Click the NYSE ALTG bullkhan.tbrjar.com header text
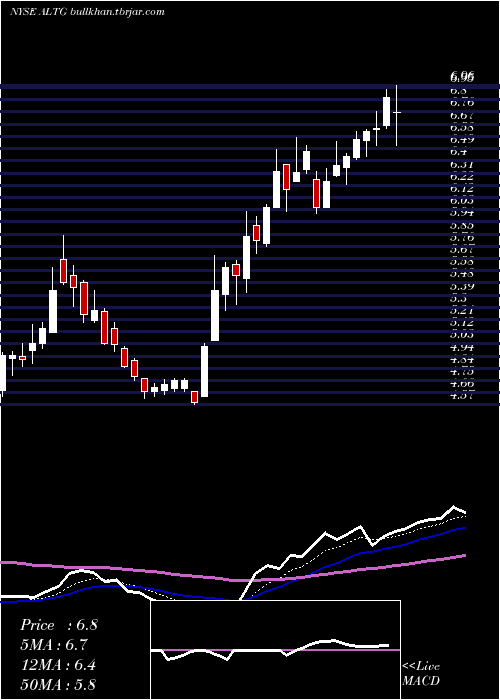 (x=88, y=12)
